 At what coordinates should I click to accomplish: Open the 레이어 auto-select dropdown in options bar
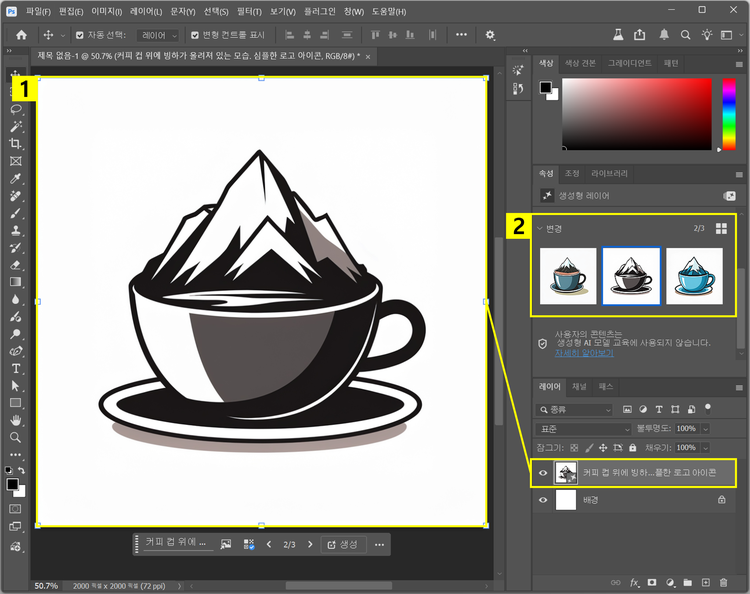pos(158,34)
